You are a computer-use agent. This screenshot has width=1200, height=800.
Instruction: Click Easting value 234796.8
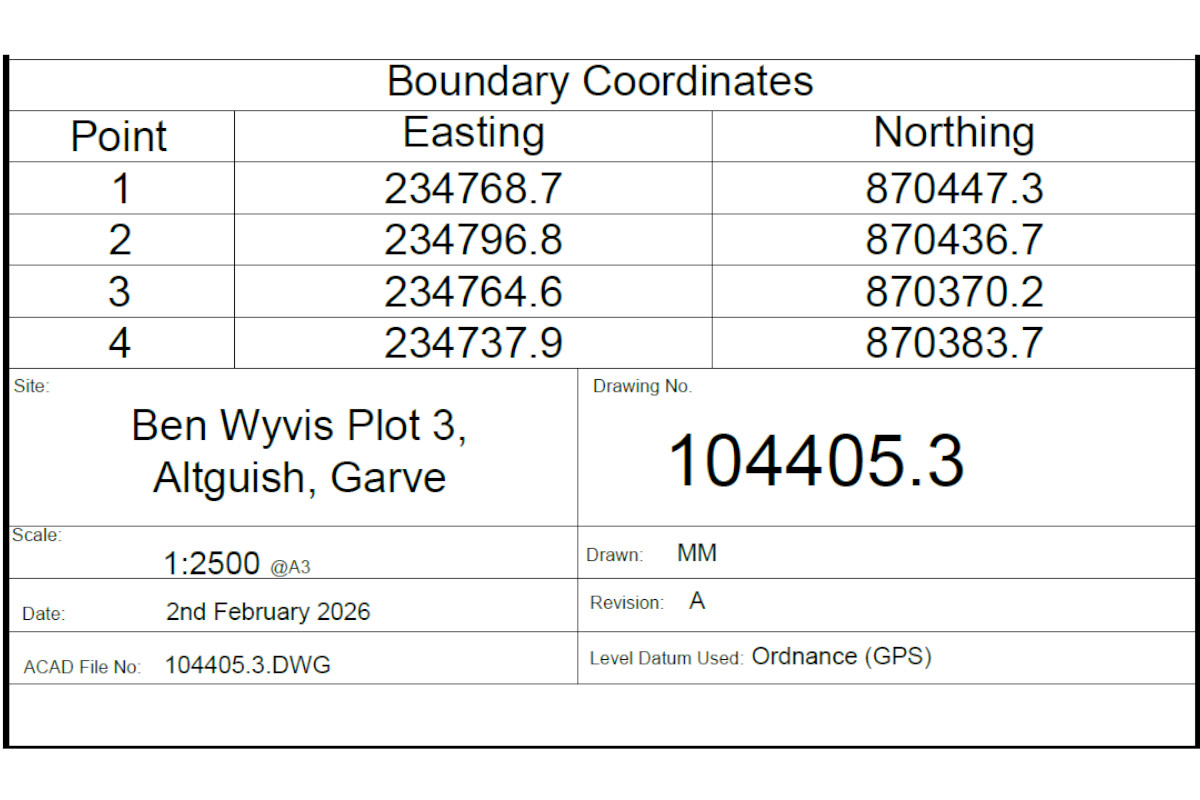tap(473, 240)
